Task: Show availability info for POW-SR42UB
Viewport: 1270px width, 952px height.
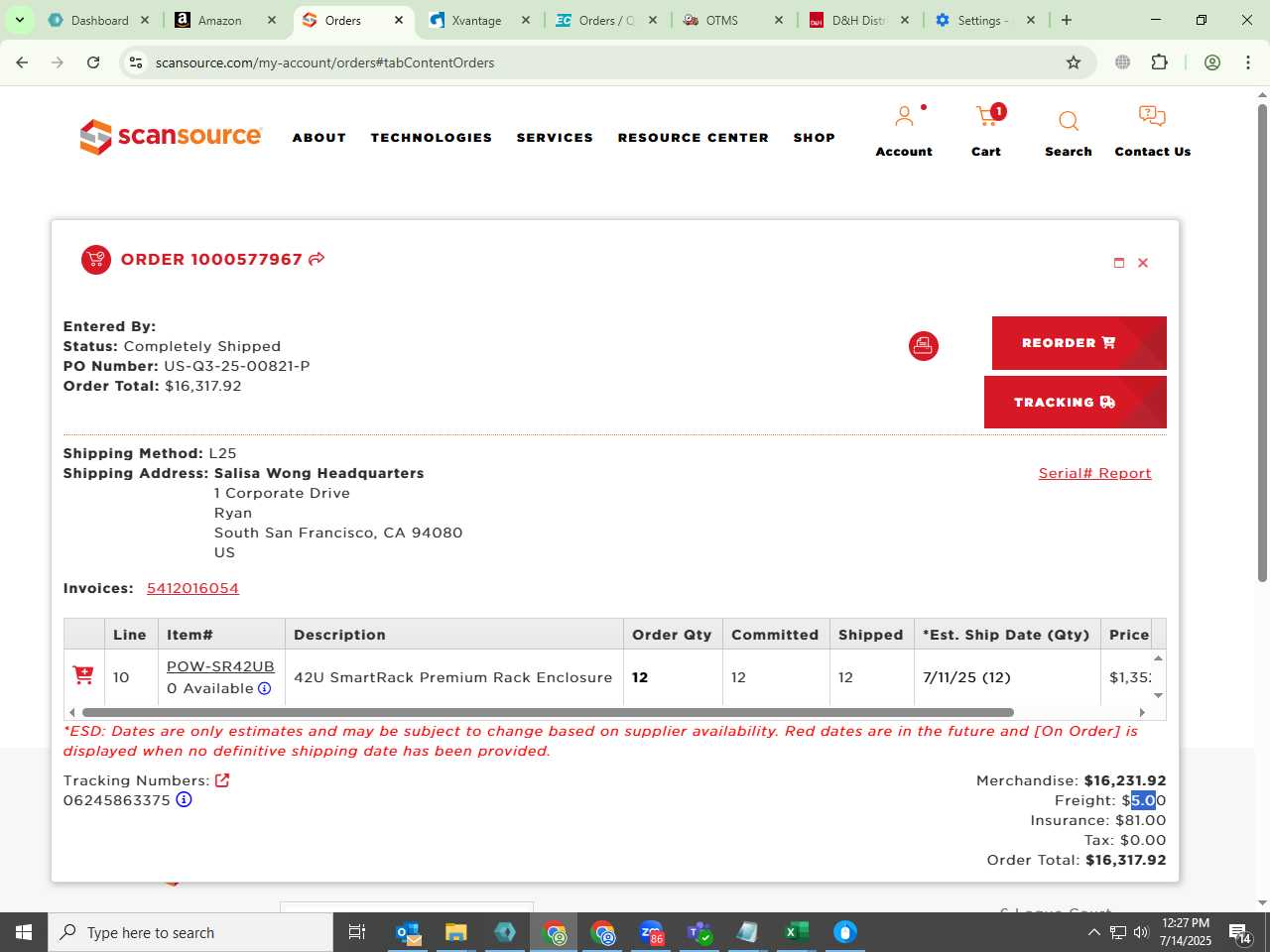Action: coord(265,688)
